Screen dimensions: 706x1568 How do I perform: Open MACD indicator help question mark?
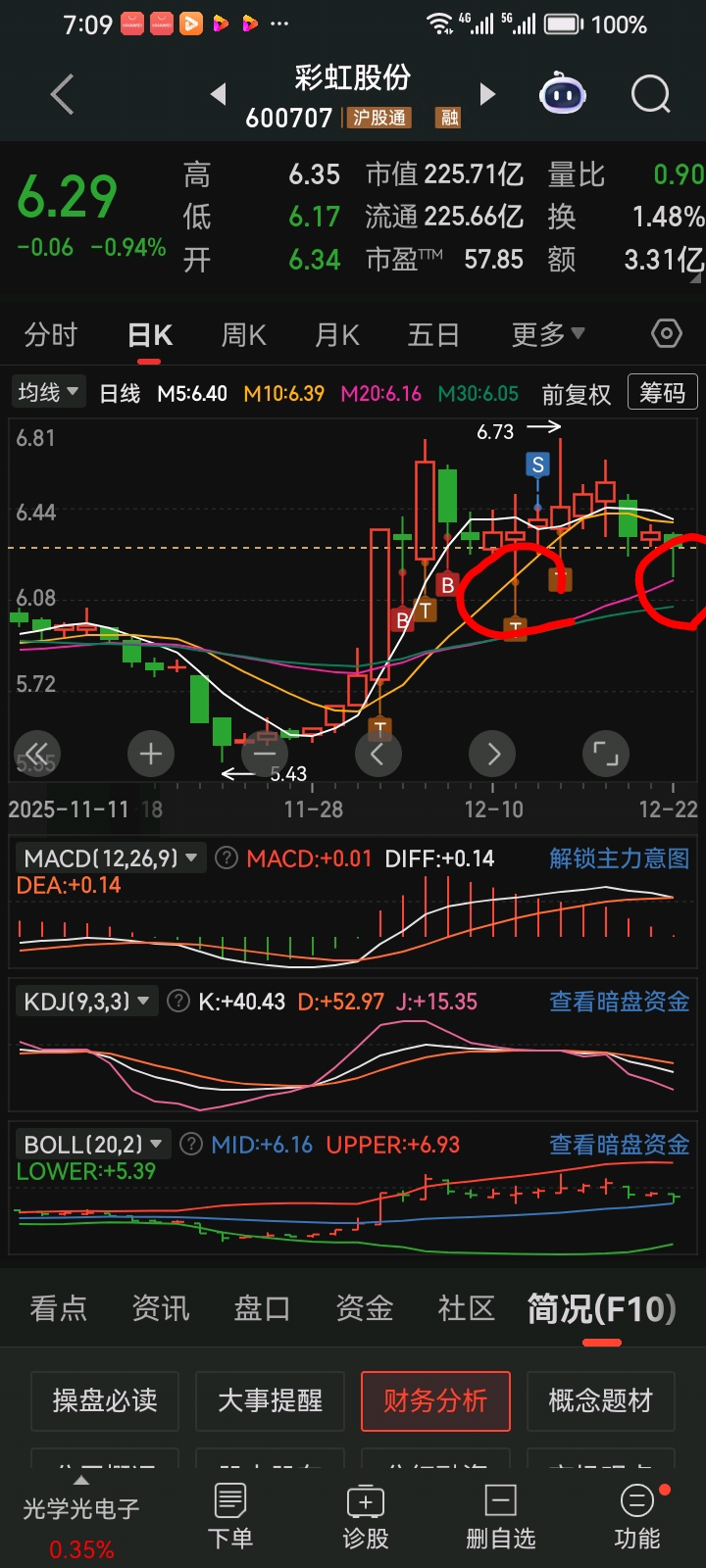pyautogui.click(x=227, y=858)
